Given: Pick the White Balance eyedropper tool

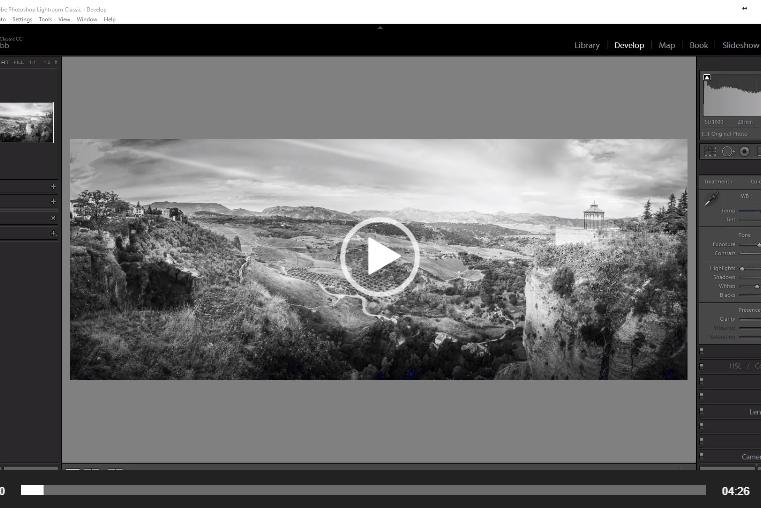Looking at the screenshot, I should pyautogui.click(x=711, y=201).
